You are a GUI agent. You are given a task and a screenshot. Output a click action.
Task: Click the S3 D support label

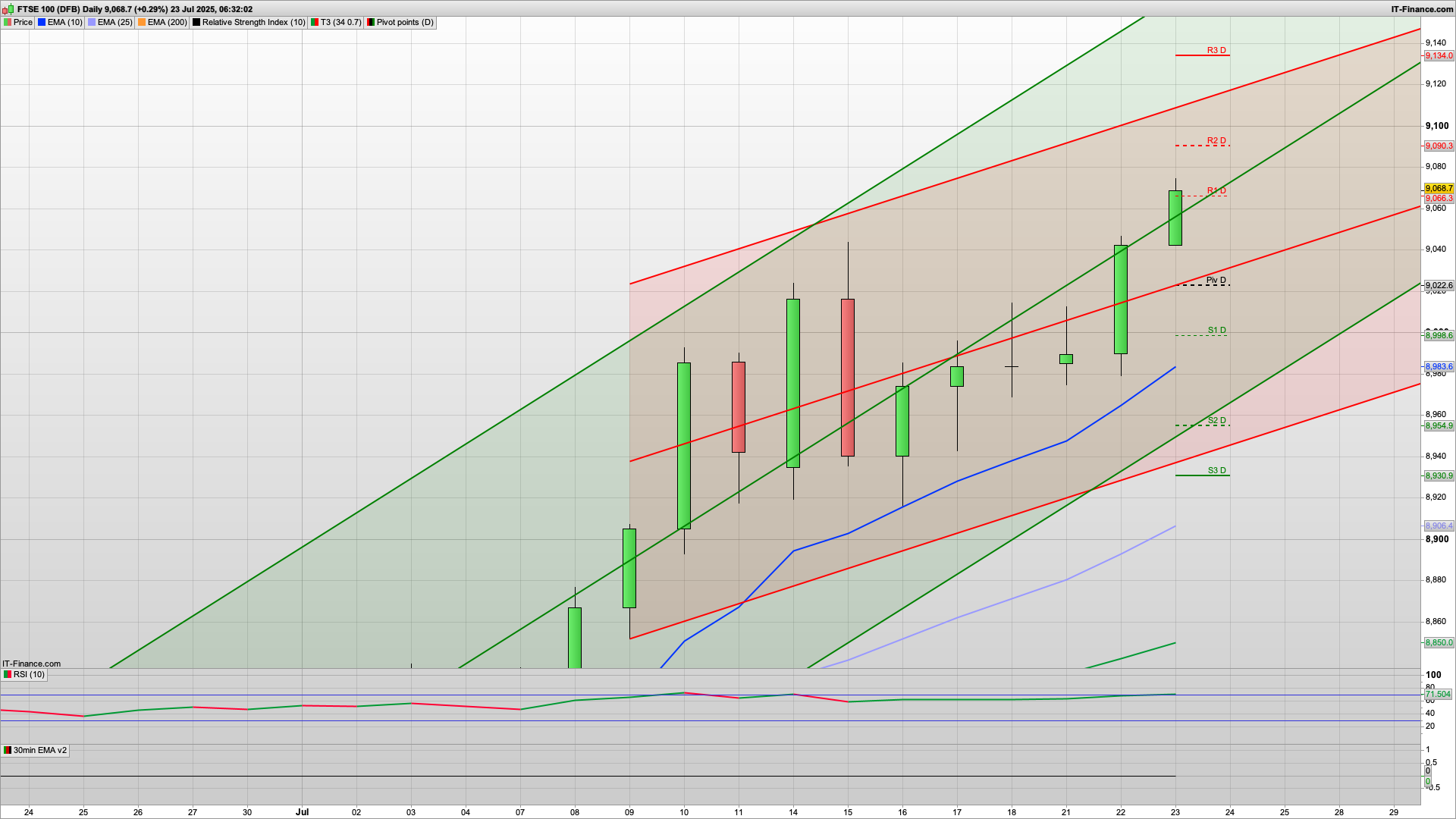(x=1216, y=470)
